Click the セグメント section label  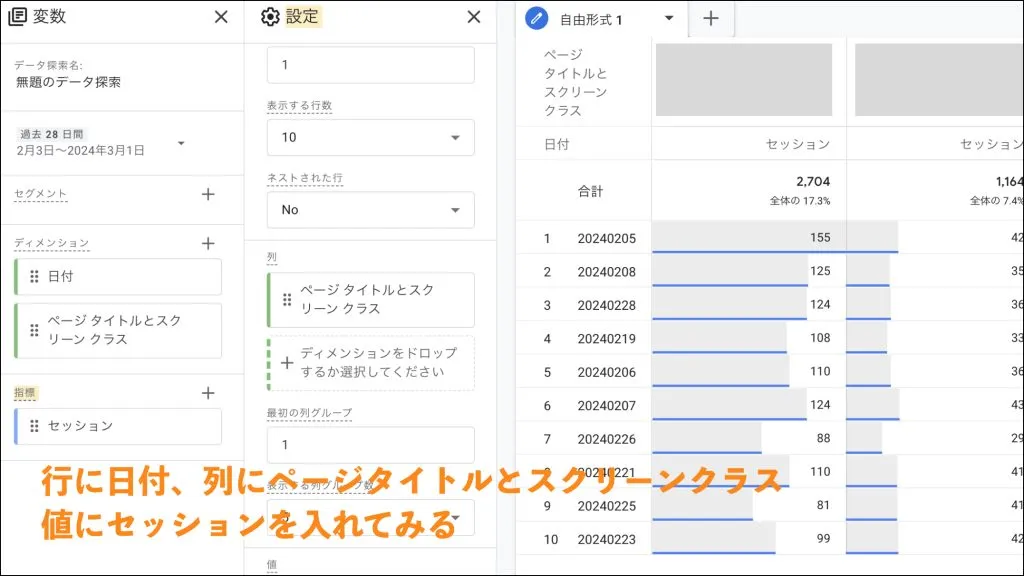click(x=40, y=194)
